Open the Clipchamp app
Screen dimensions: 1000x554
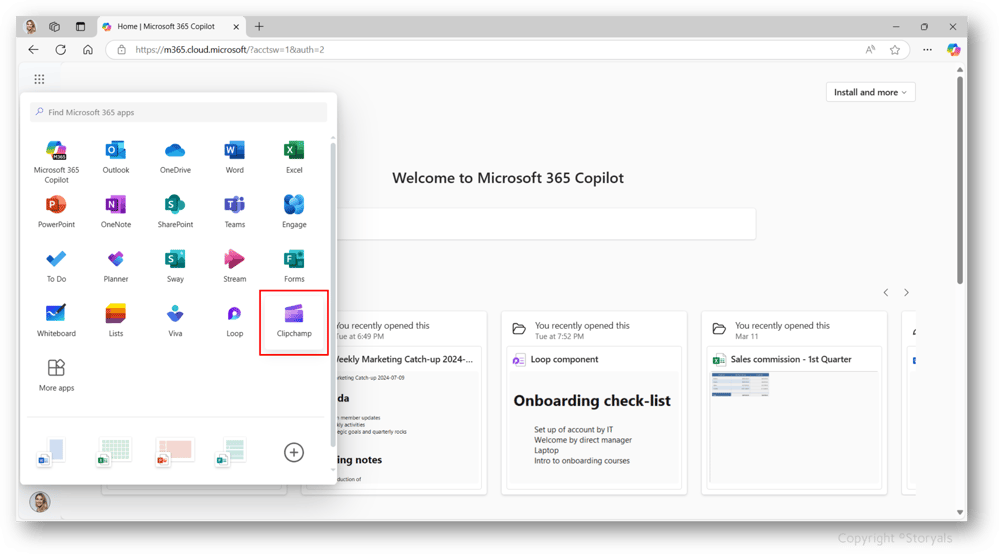[x=294, y=320]
